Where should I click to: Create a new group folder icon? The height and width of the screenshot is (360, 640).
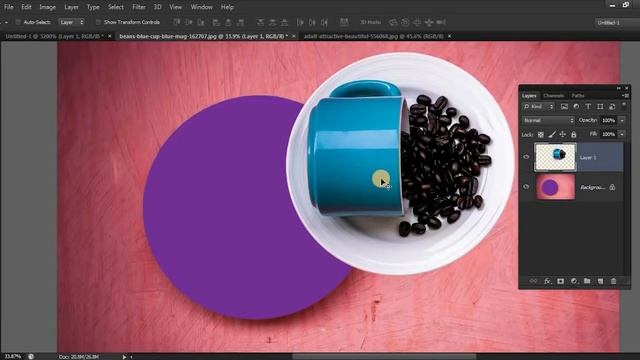[587, 281]
